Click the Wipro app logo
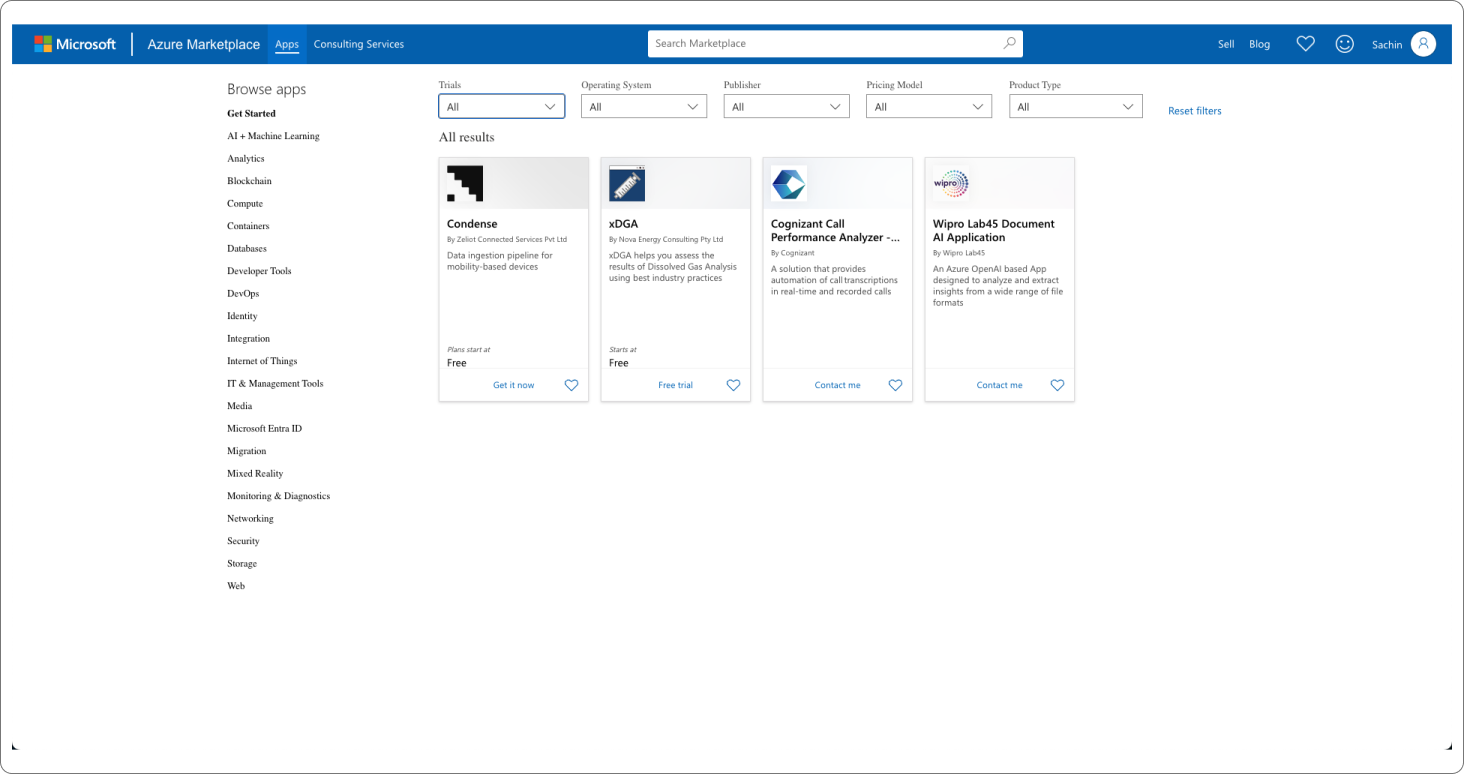The image size is (1464, 774). coord(951,184)
